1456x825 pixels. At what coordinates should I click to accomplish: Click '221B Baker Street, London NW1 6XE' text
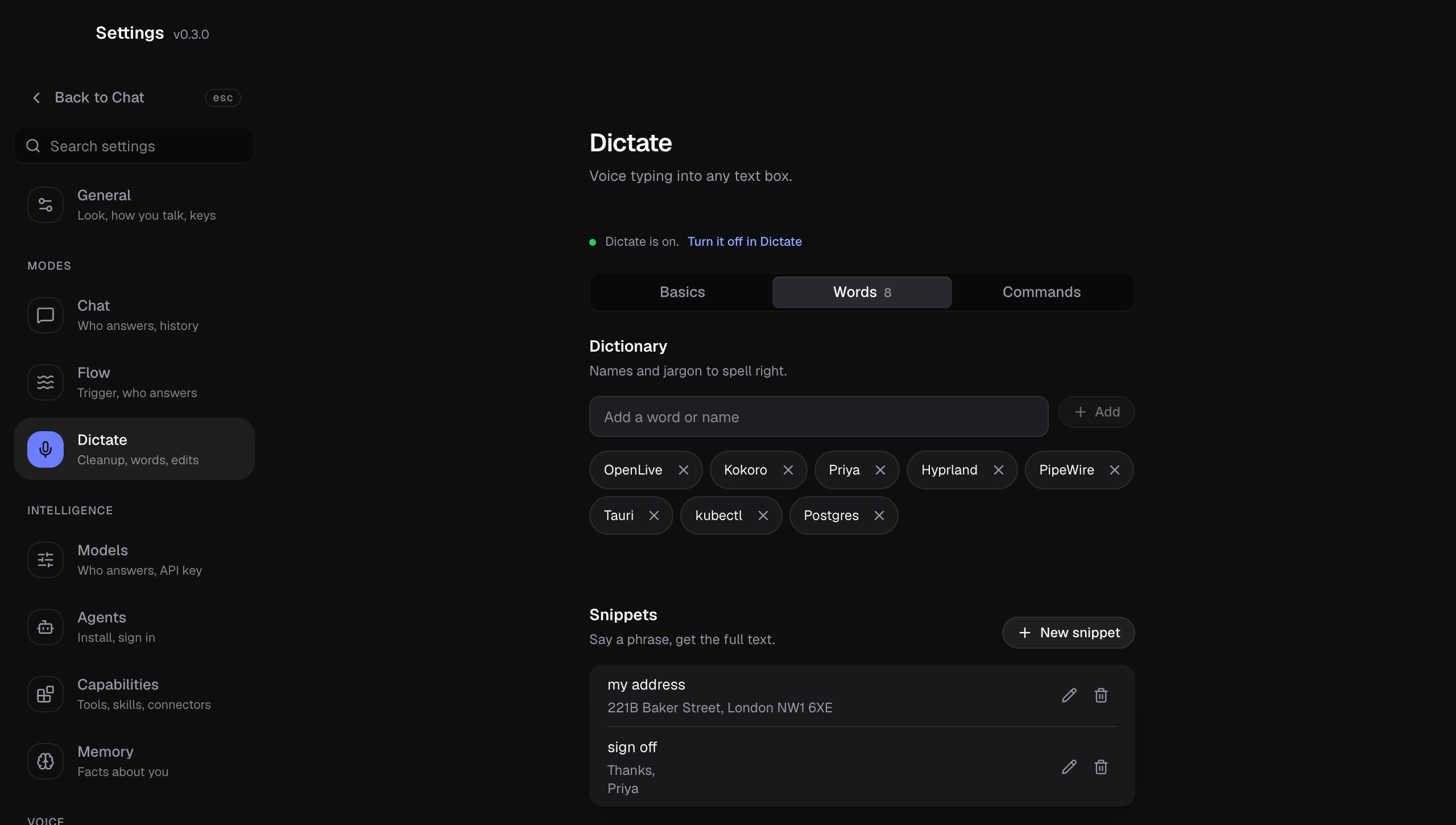pyautogui.click(x=720, y=708)
